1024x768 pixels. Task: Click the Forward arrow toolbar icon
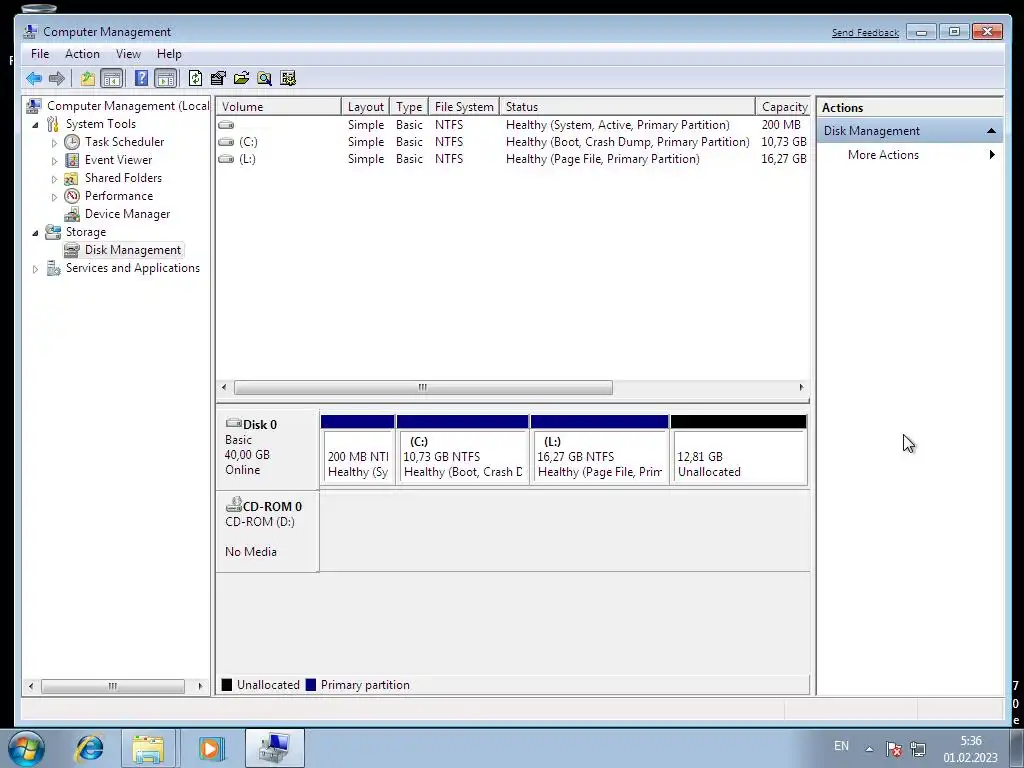click(x=57, y=78)
